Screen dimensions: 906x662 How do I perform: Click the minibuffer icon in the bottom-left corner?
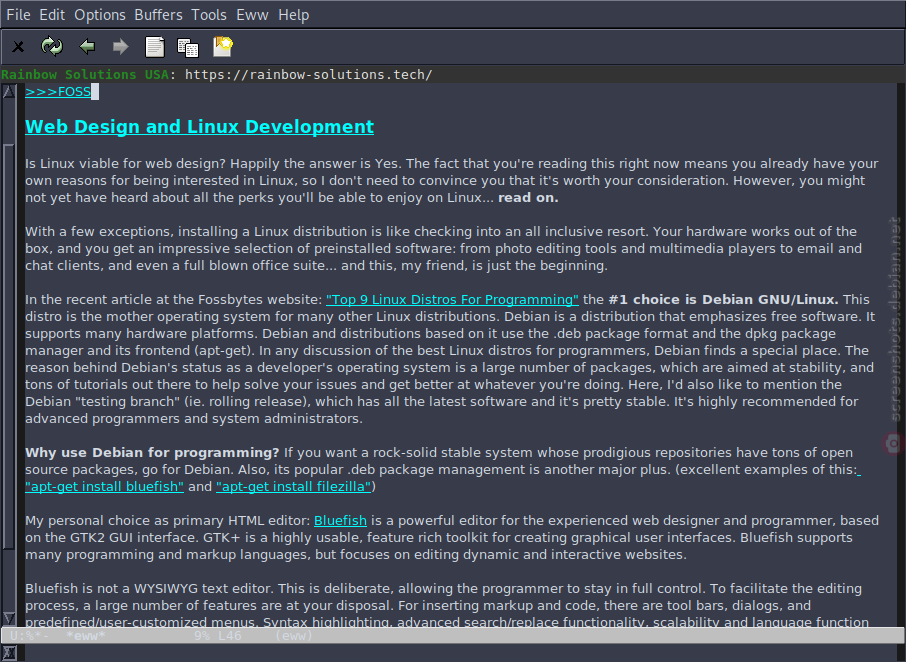click(9, 653)
